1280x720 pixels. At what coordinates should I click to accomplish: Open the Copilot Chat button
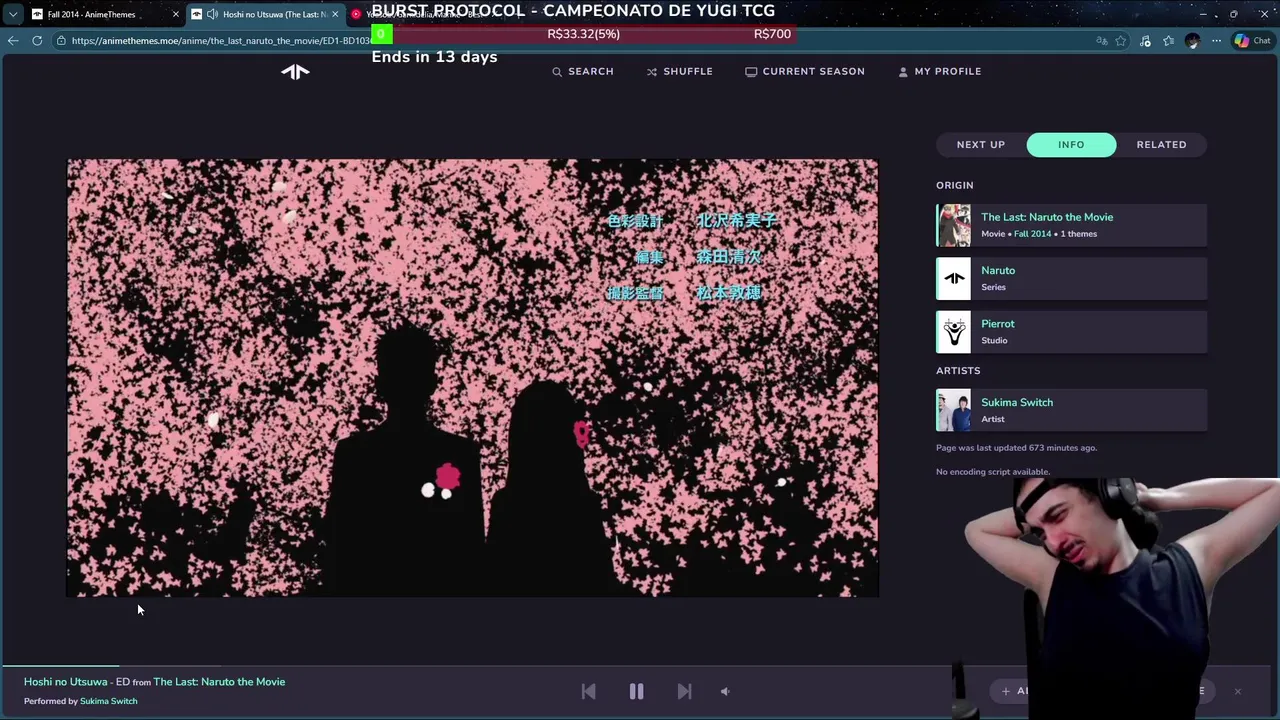click(x=1254, y=41)
